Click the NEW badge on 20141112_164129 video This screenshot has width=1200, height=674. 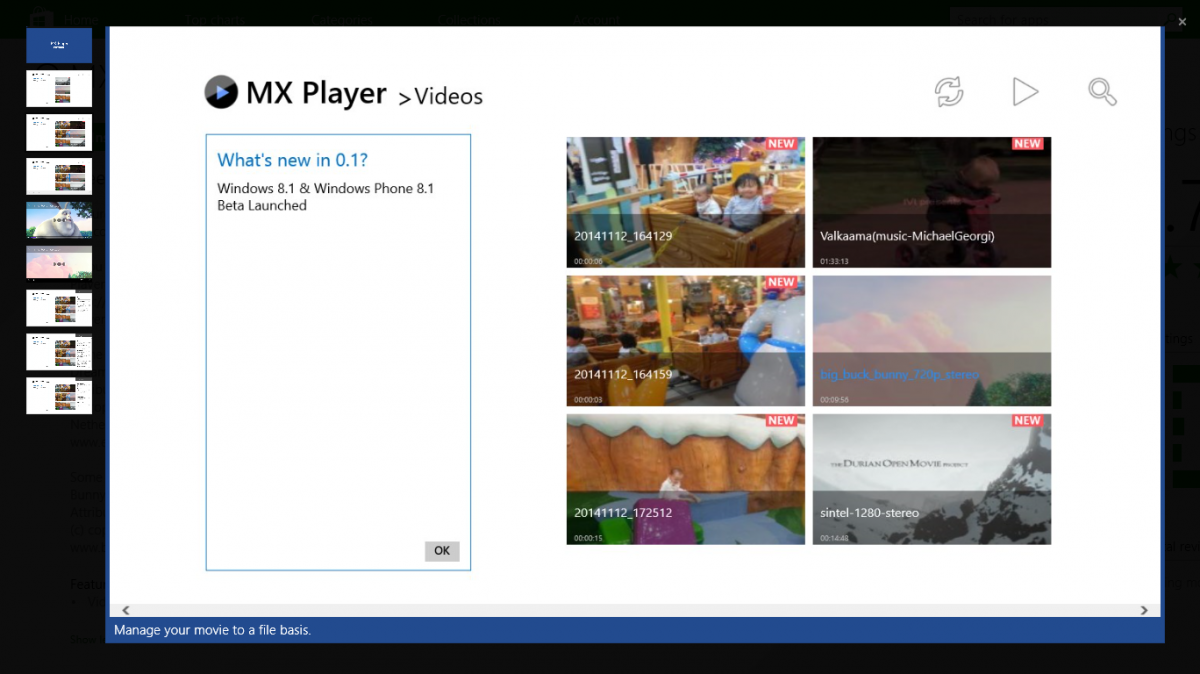(781, 144)
